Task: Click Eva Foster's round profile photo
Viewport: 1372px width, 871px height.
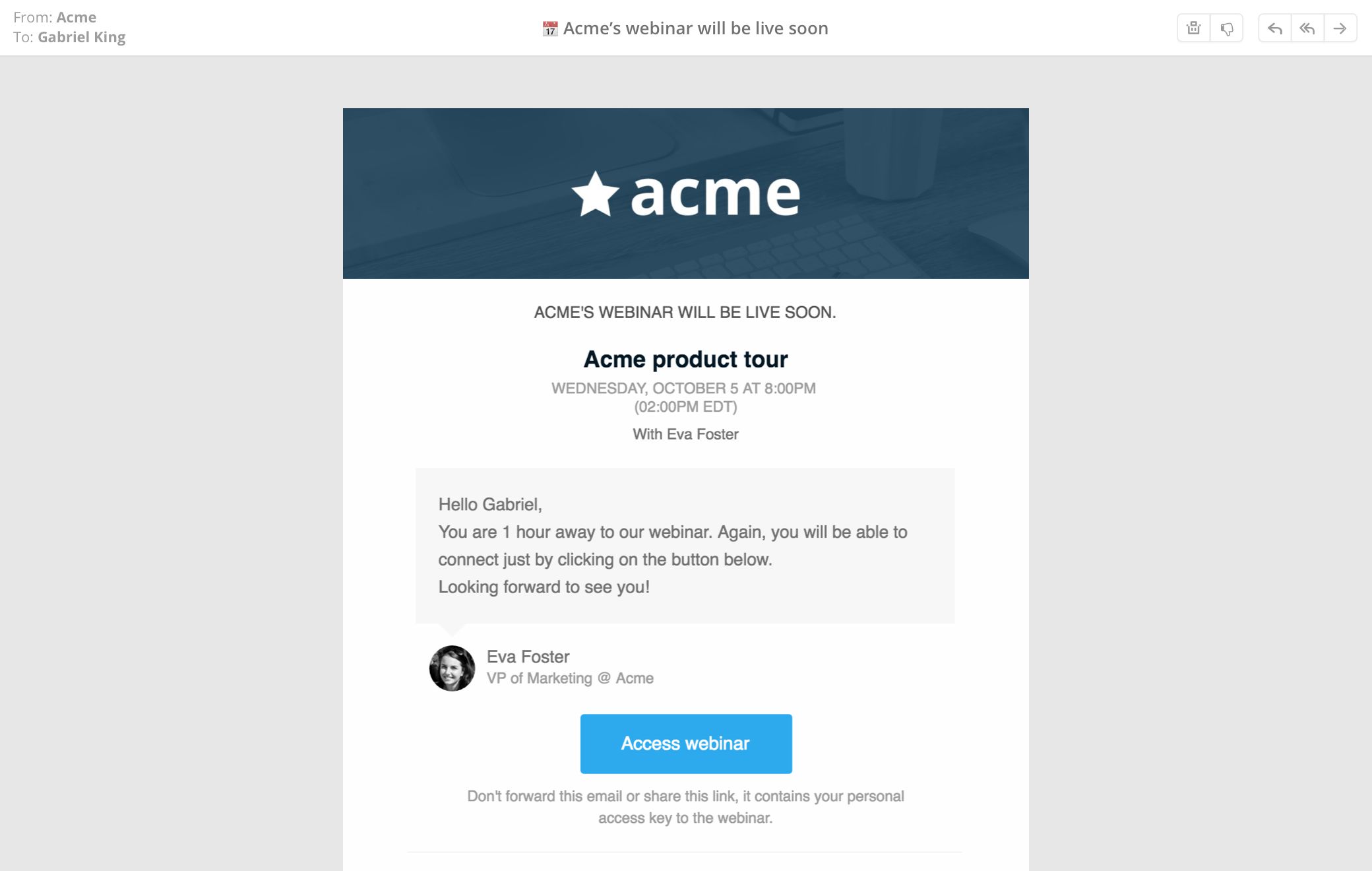Action: (452, 668)
